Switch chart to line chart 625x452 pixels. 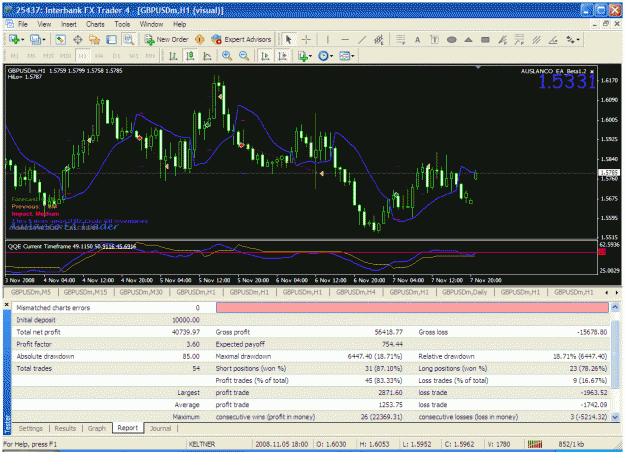[x=207, y=56]
